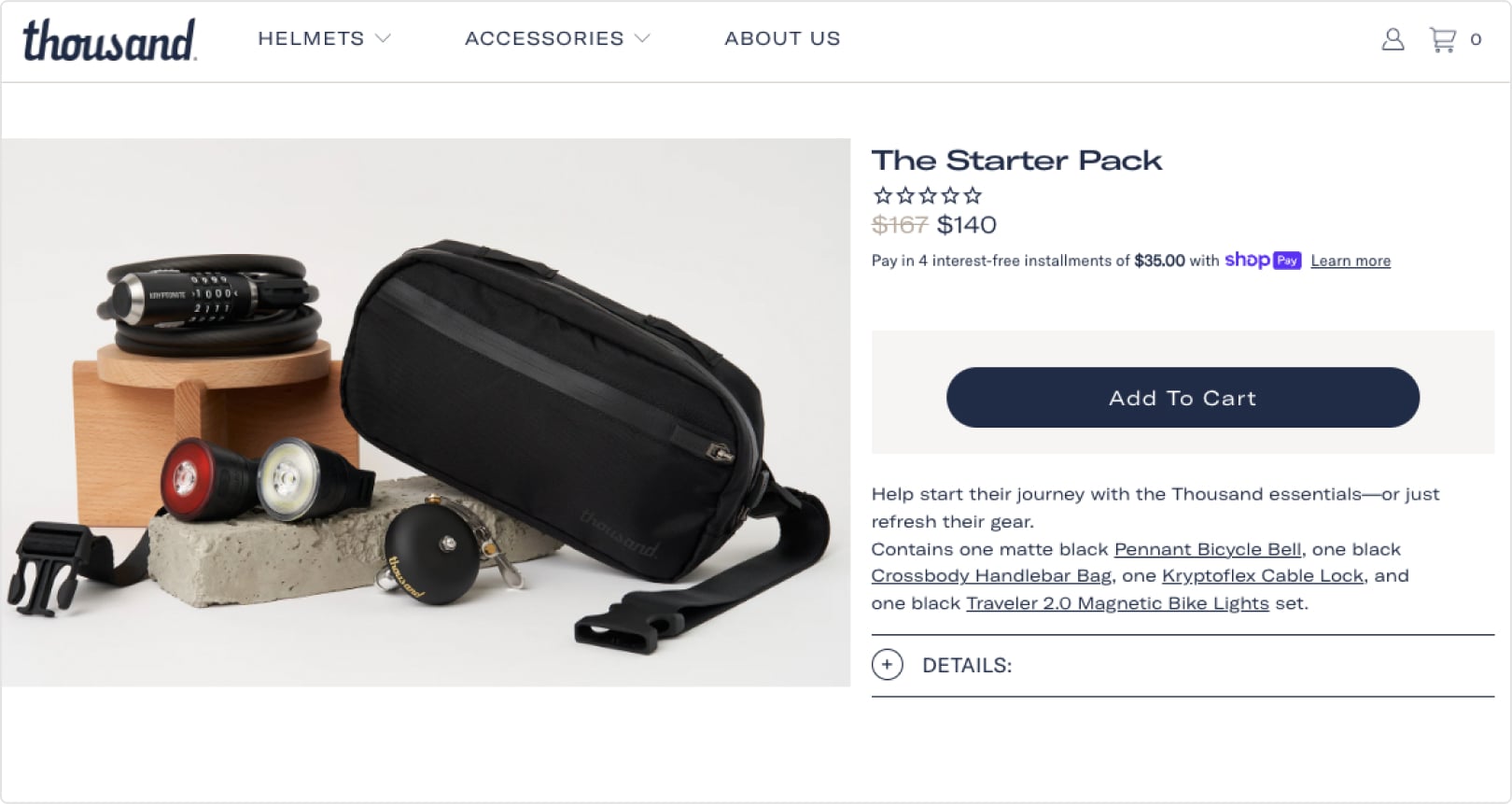Open the Crossbody Handlebar Bag link

point(991,576)
